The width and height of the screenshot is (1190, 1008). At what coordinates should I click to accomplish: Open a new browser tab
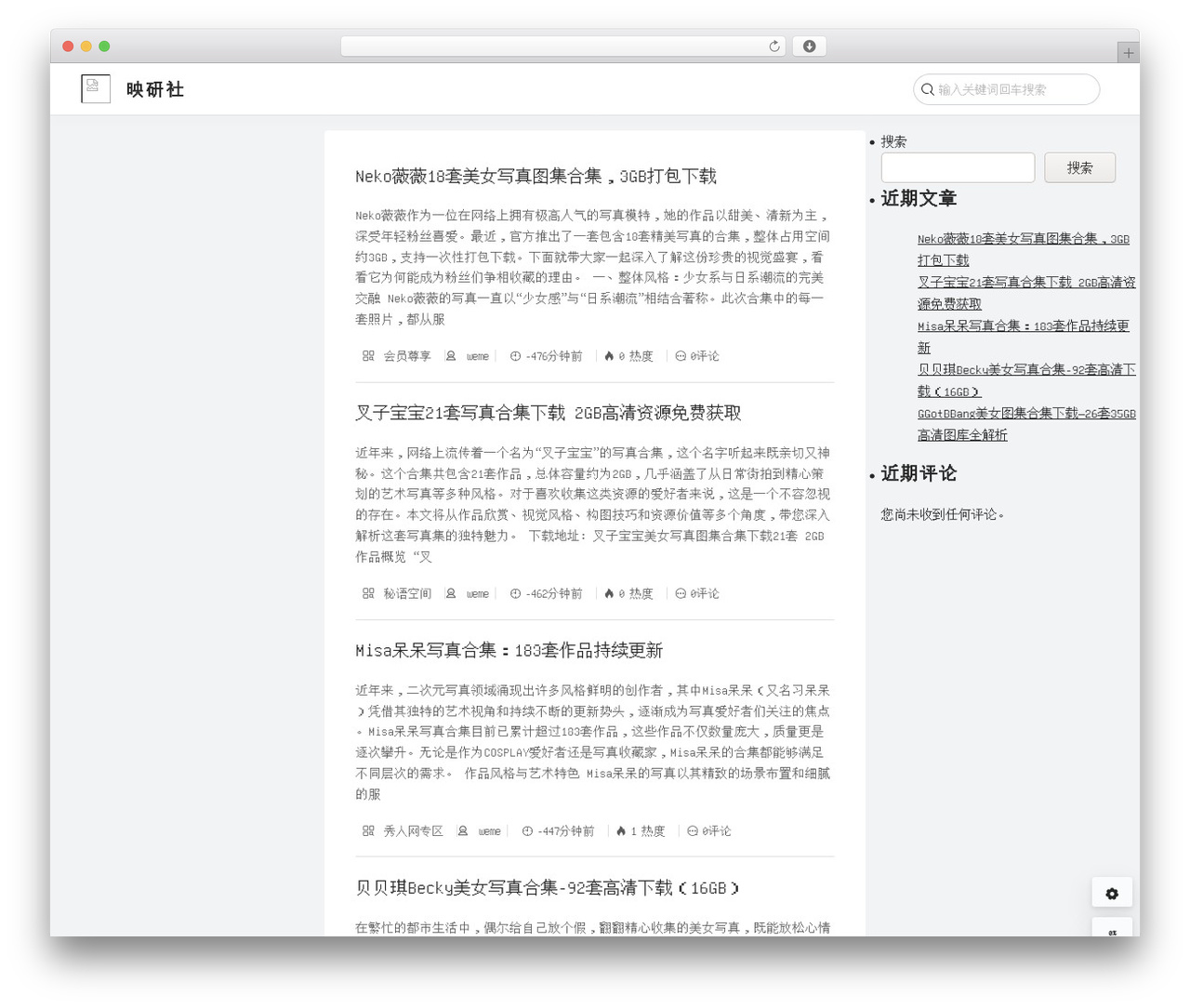coord(1128,53)
